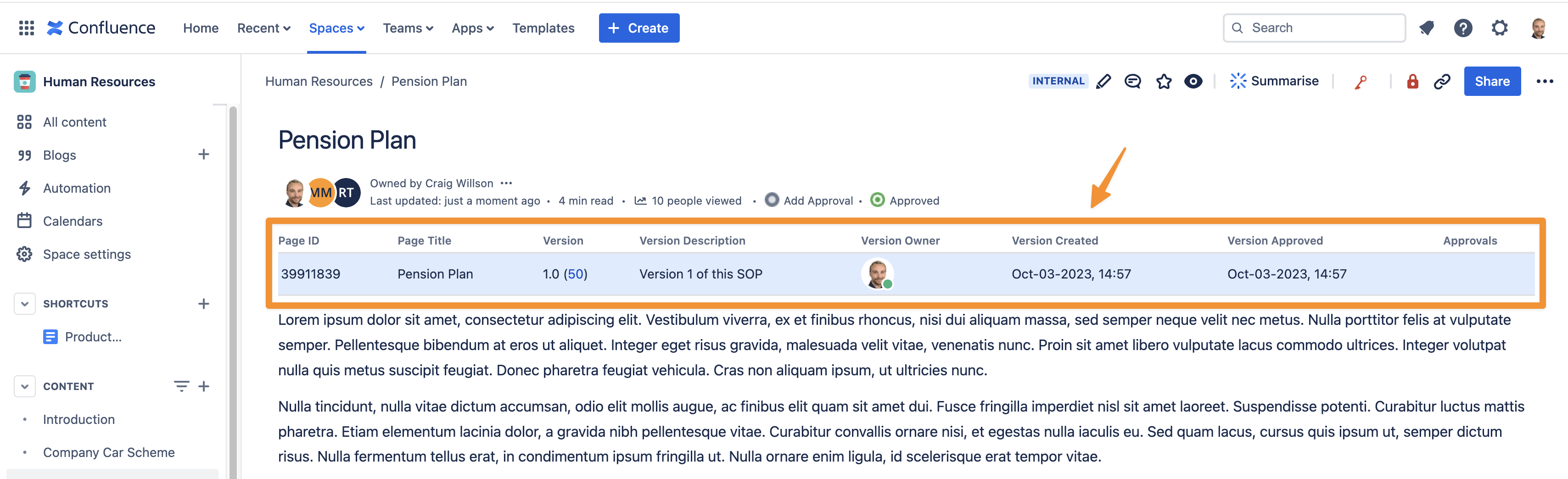Click the edit pencil icon

[x=1103, y=82]
